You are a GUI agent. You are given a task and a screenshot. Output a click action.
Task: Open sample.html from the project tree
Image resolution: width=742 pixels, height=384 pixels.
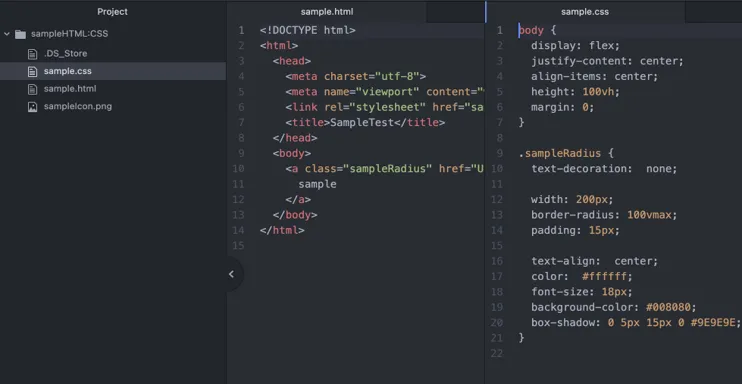[70, 89]
